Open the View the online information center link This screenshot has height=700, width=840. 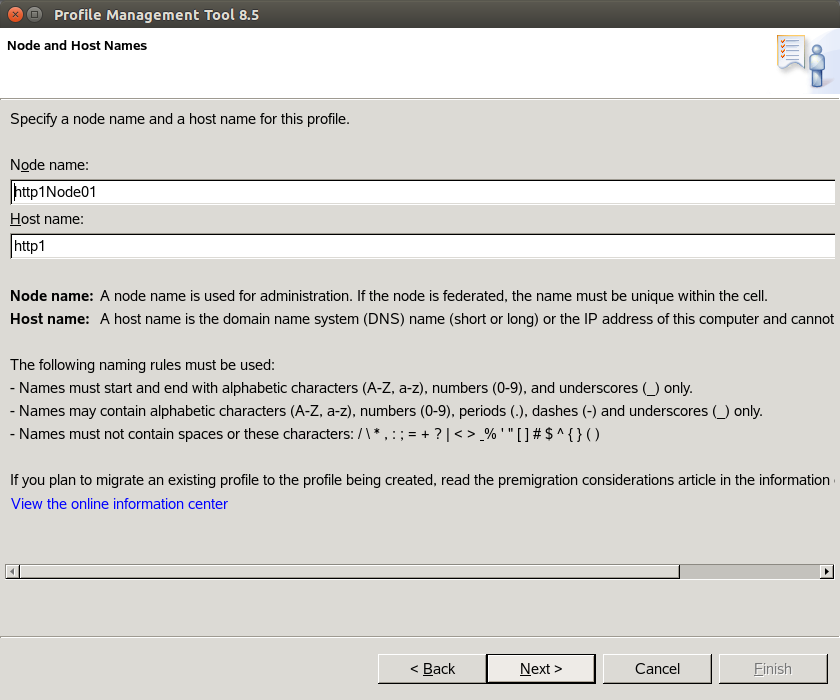pyautogui.click(x=119, y=504)
